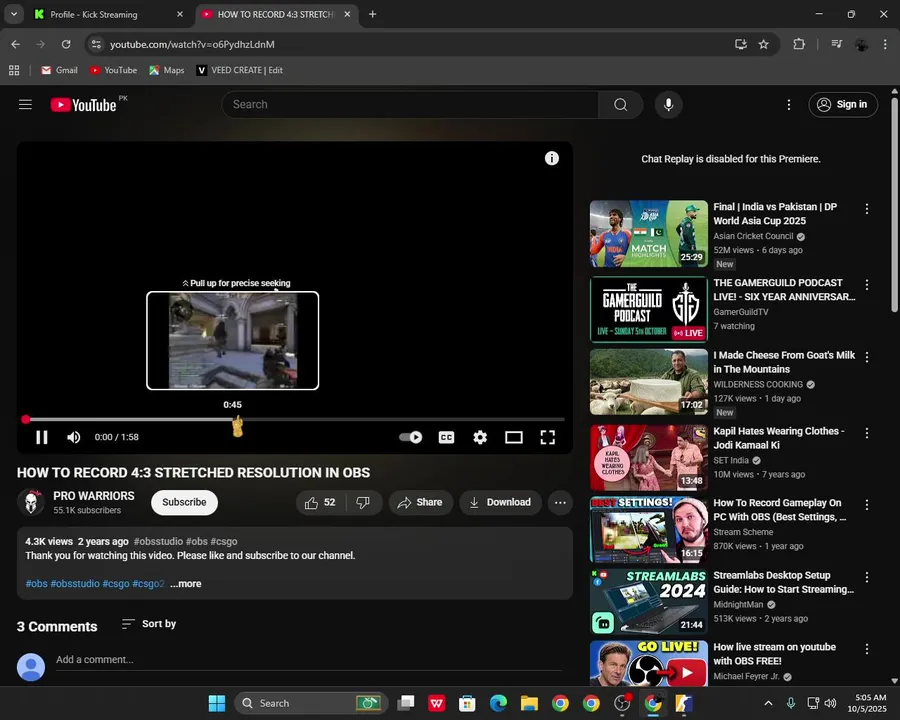Open GamerGuild Podcast live thumbnail
Viewport: 900px width, 720px height.
pos(649,309)
